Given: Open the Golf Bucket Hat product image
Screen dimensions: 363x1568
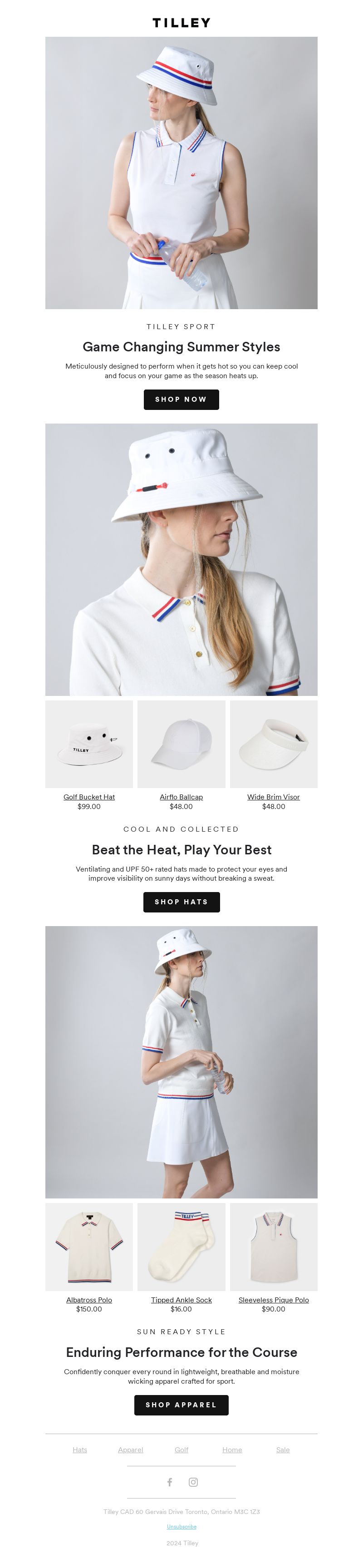Looking at the screenshot, I should pyautogui.click(x=89, y=744).
